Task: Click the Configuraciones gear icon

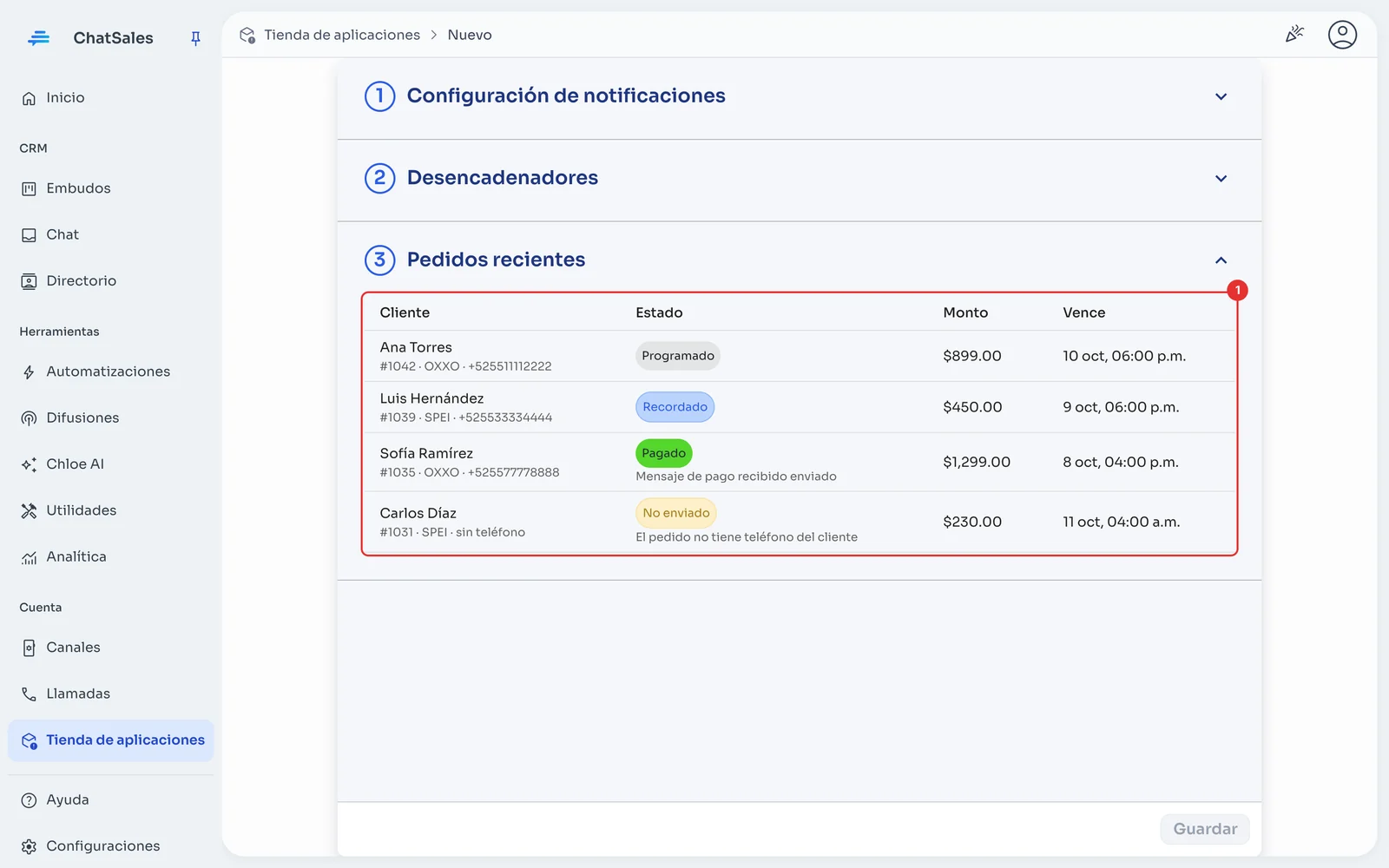Action: coord(29,846)
